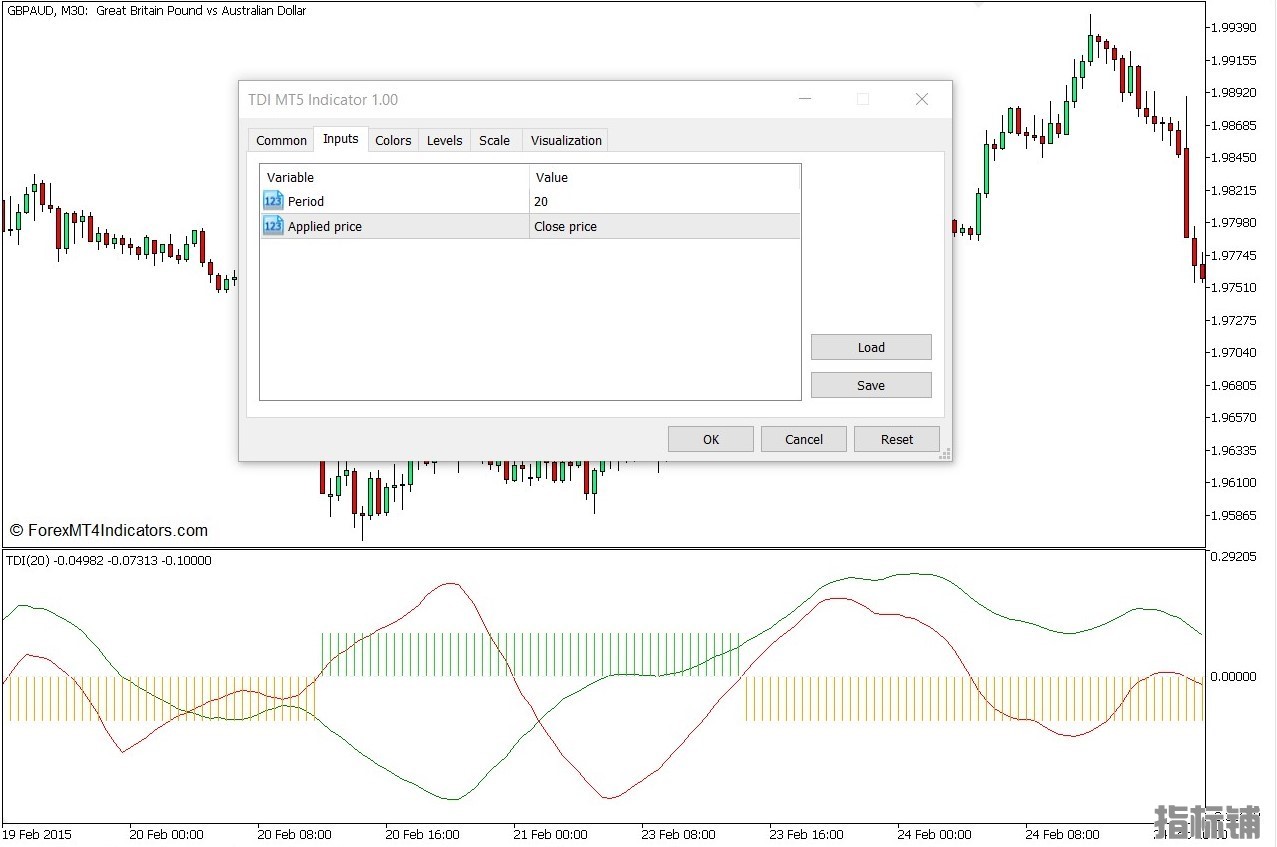Edit the Period value 20
The width and height of the screenshot is (1277, 847).
coord(665,201)
